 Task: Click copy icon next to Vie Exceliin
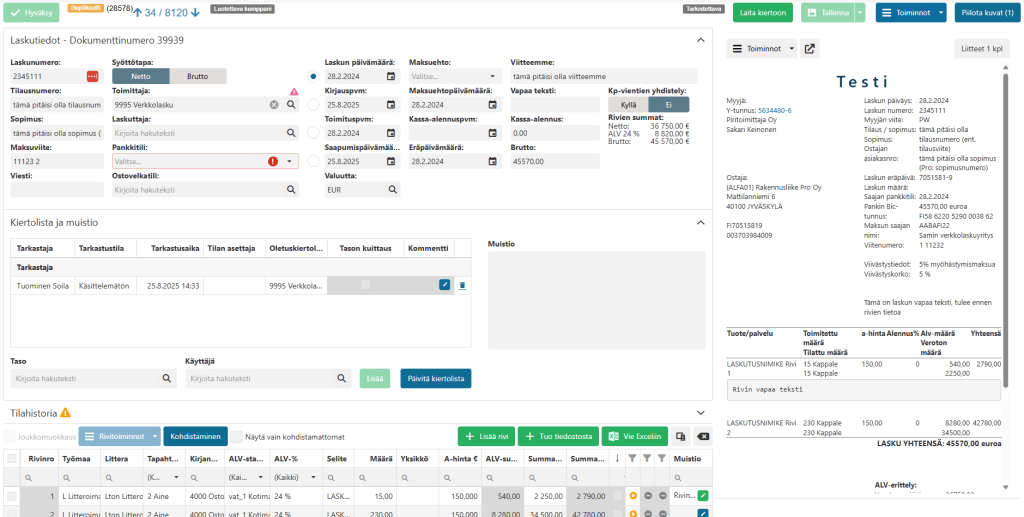click(x=681, y=436)
